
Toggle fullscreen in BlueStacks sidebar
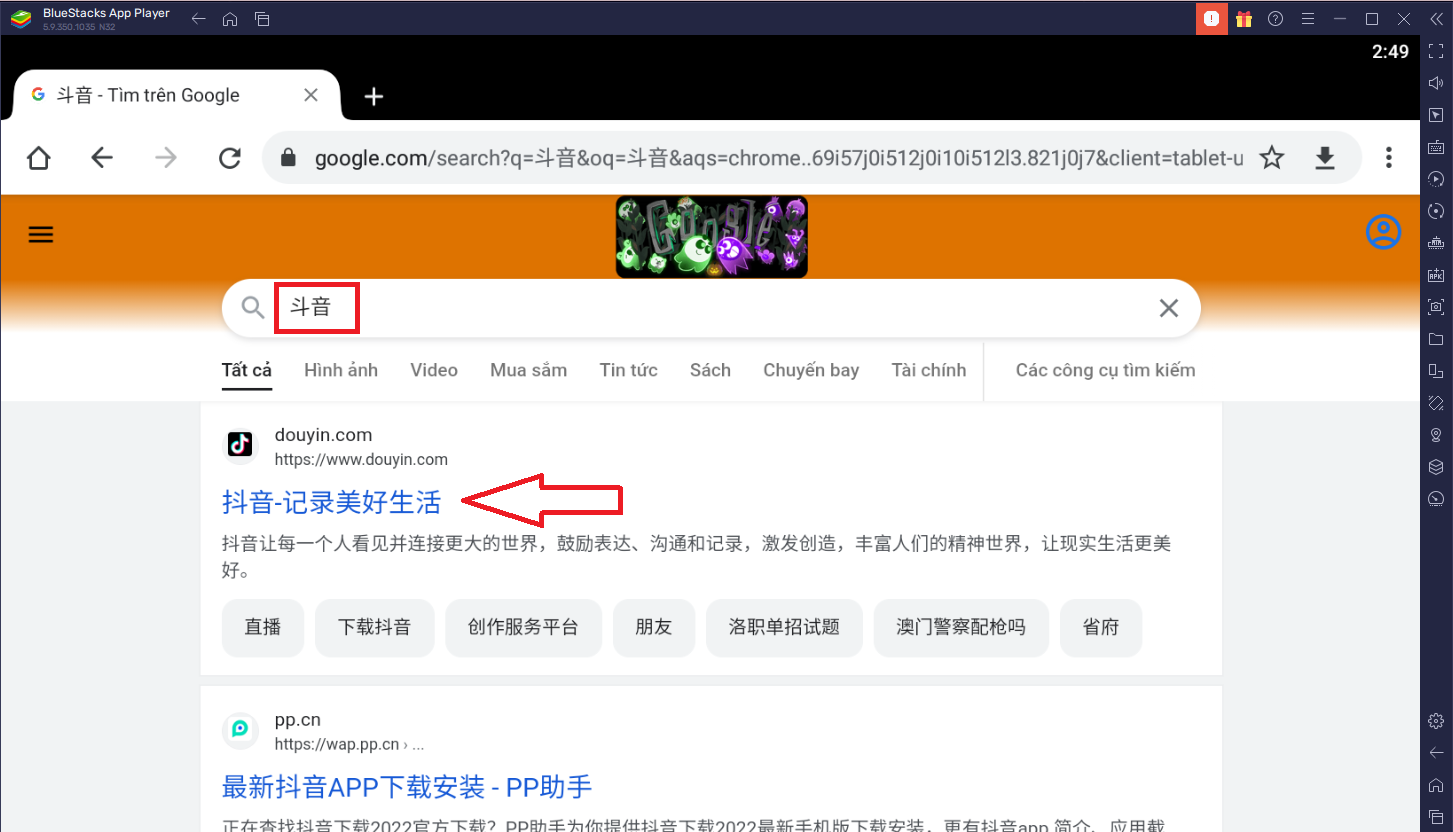[x=1436, y=51]
